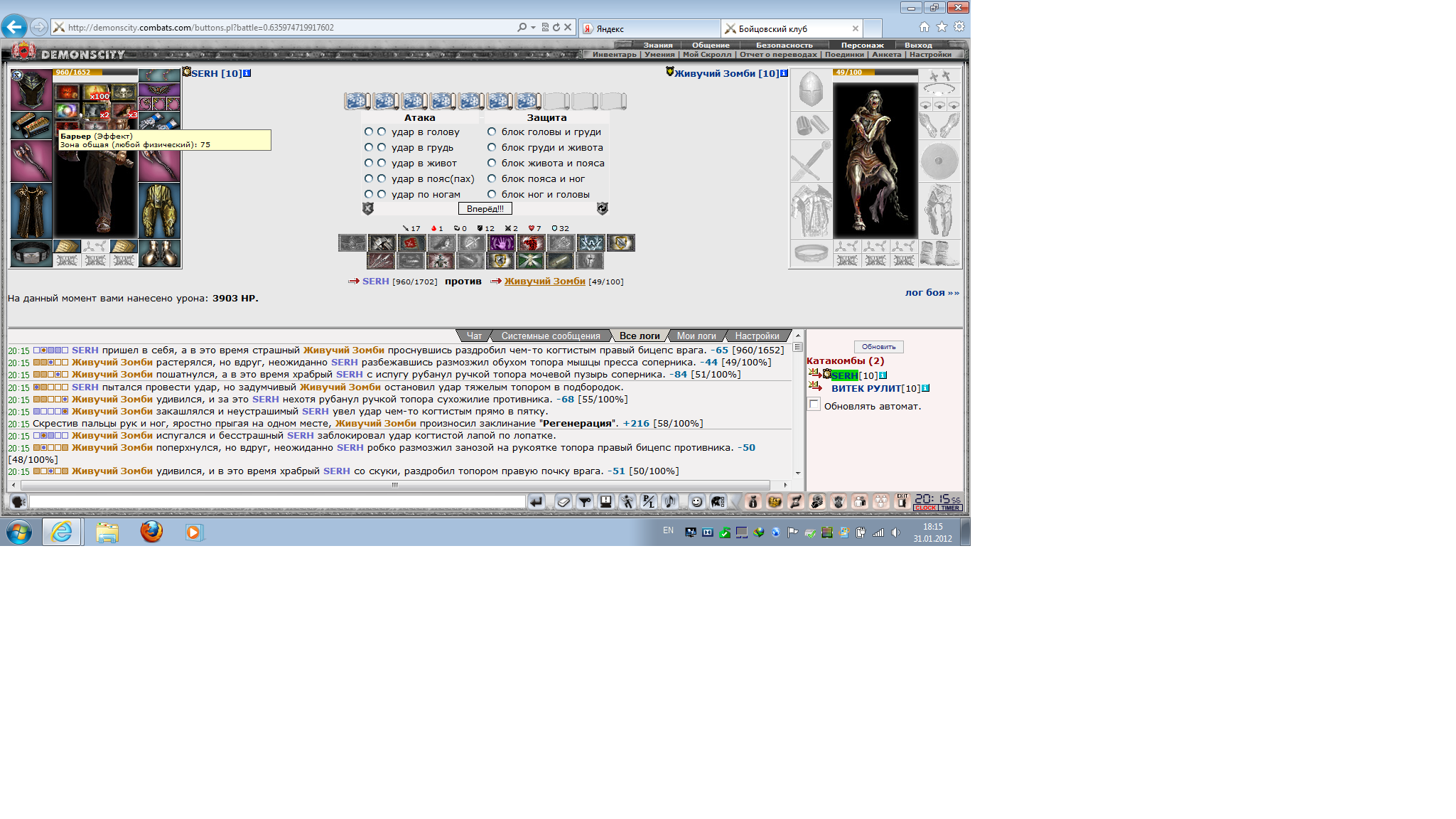The height and width of the screenshot is (819, 1456).
Task: Select first attack radio for 'удар по ногам'
Action: 369,194
